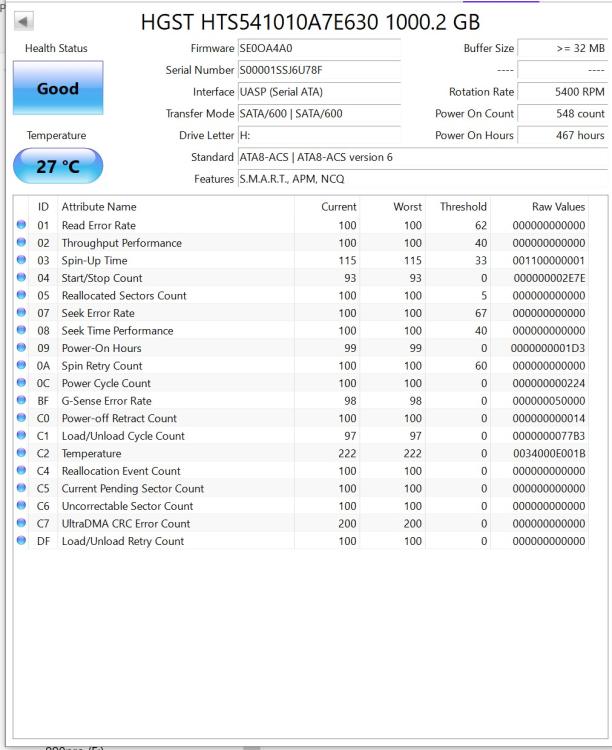Click raw value 001100000001
The width and height of the screenshot is (612, 750).
[549, 261]
